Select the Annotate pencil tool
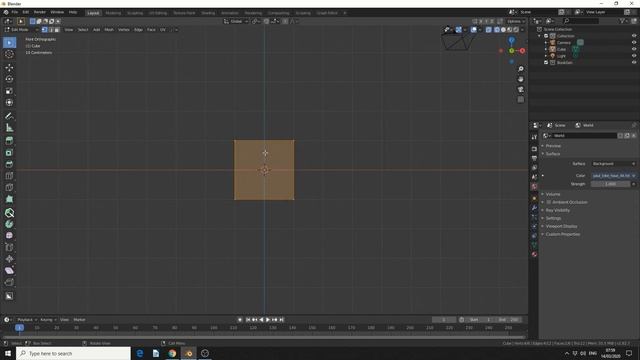Viewport: 640px width, 360px height. click(9, 116)
